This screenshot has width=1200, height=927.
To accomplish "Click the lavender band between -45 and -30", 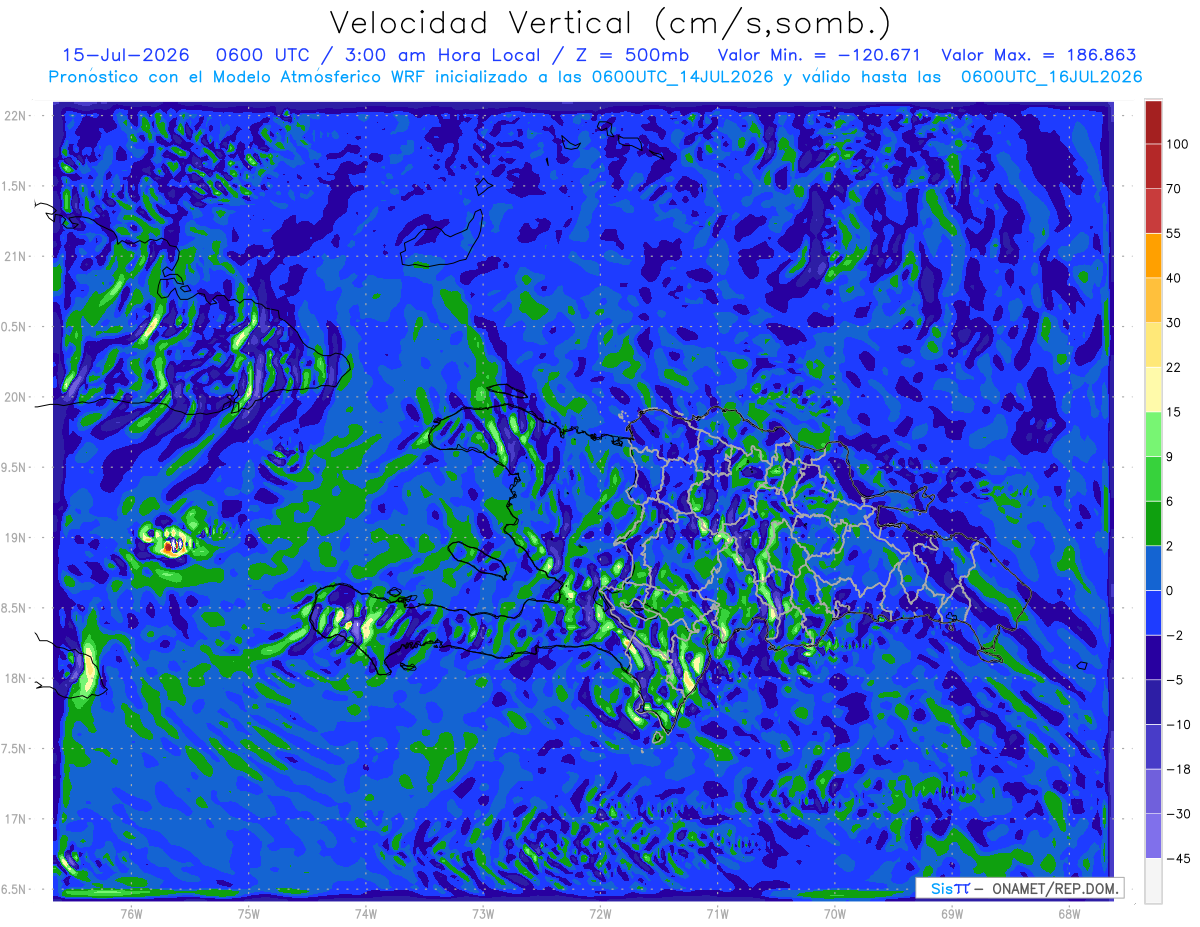I will [x=1153, y=835].
